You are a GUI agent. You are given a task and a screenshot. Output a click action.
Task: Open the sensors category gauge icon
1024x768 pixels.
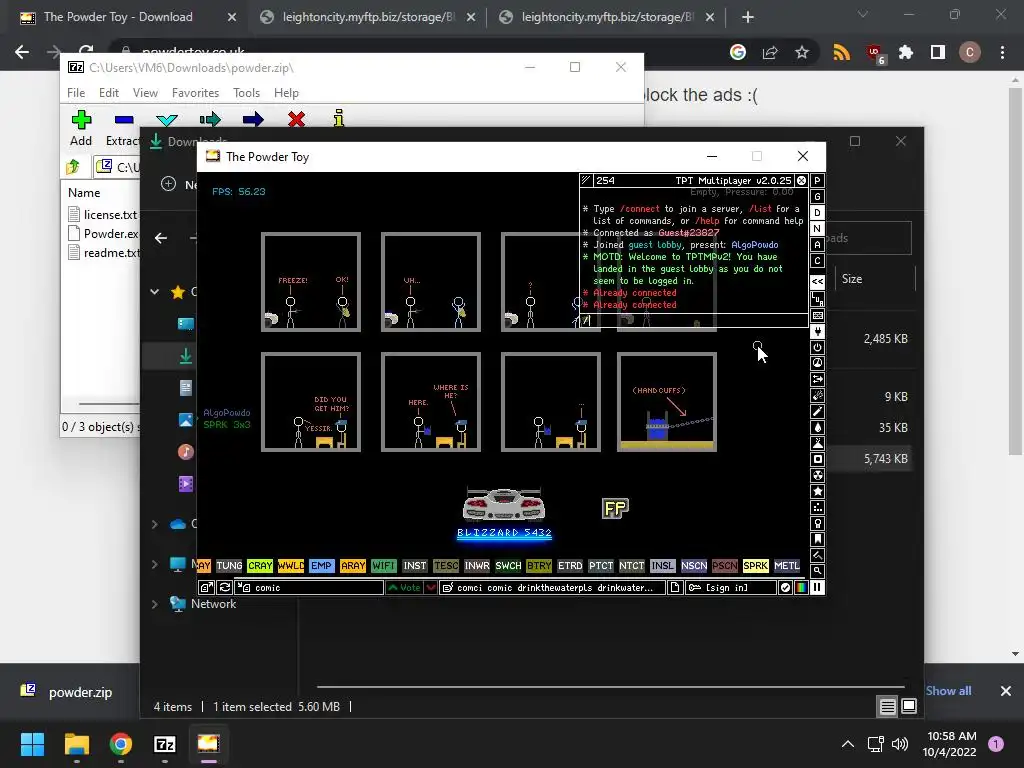click(817, 363)
